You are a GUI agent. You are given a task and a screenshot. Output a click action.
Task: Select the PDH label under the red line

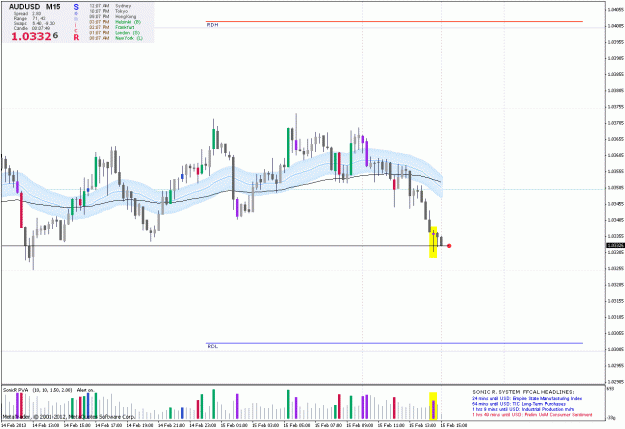pos(212,25)
